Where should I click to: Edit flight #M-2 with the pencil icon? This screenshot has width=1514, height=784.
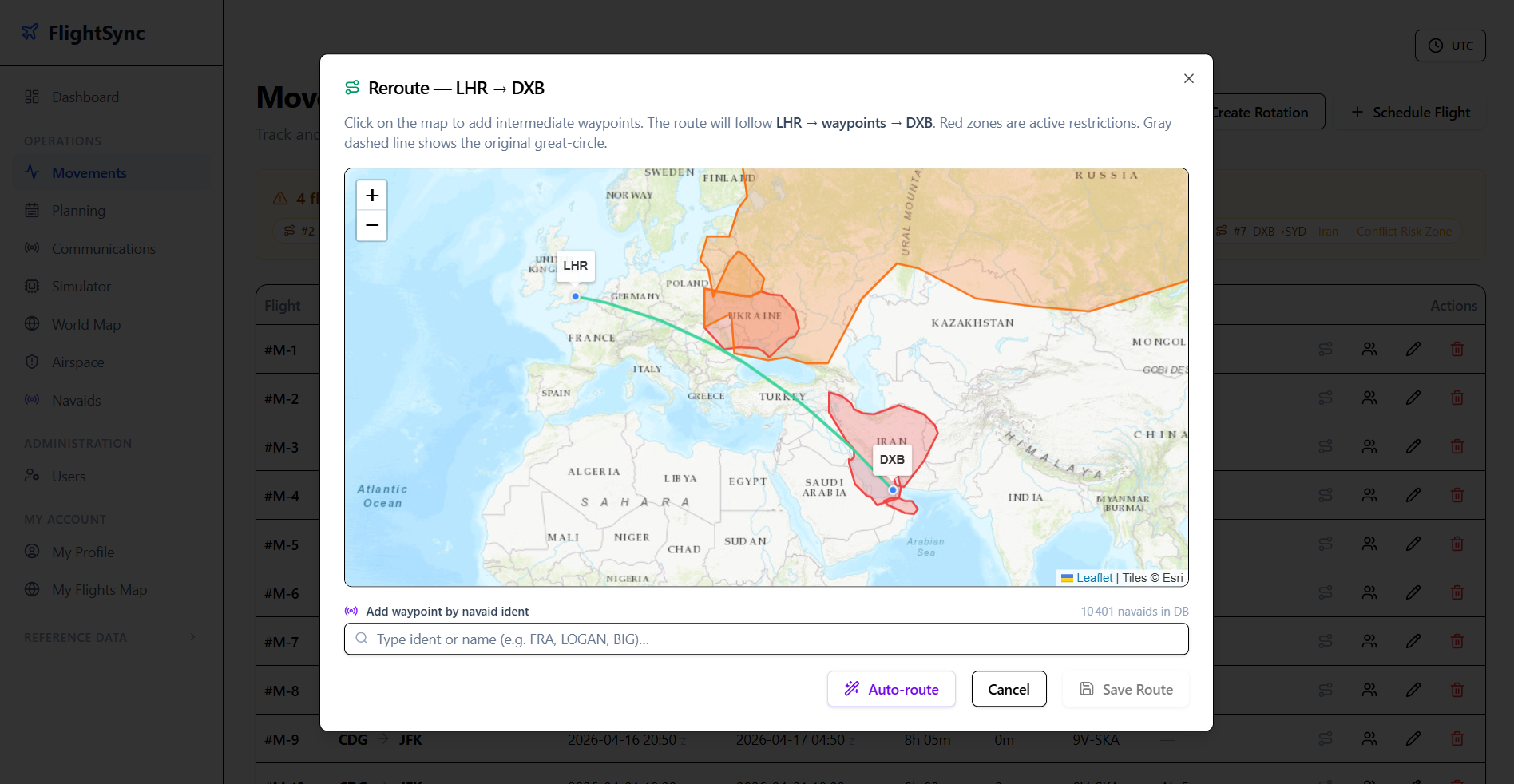tap(1413, 398)
